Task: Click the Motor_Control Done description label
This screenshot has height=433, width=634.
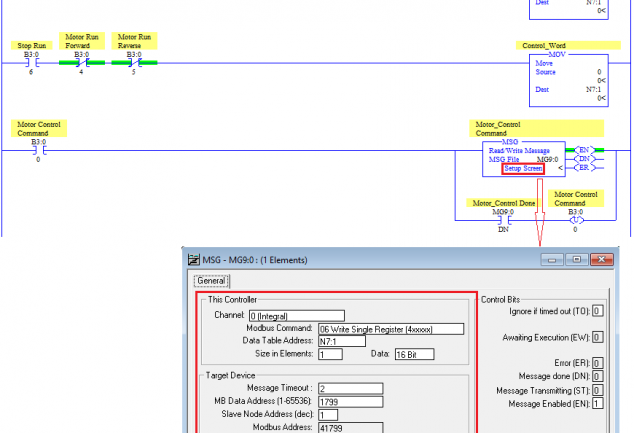Action: point(504,203)
